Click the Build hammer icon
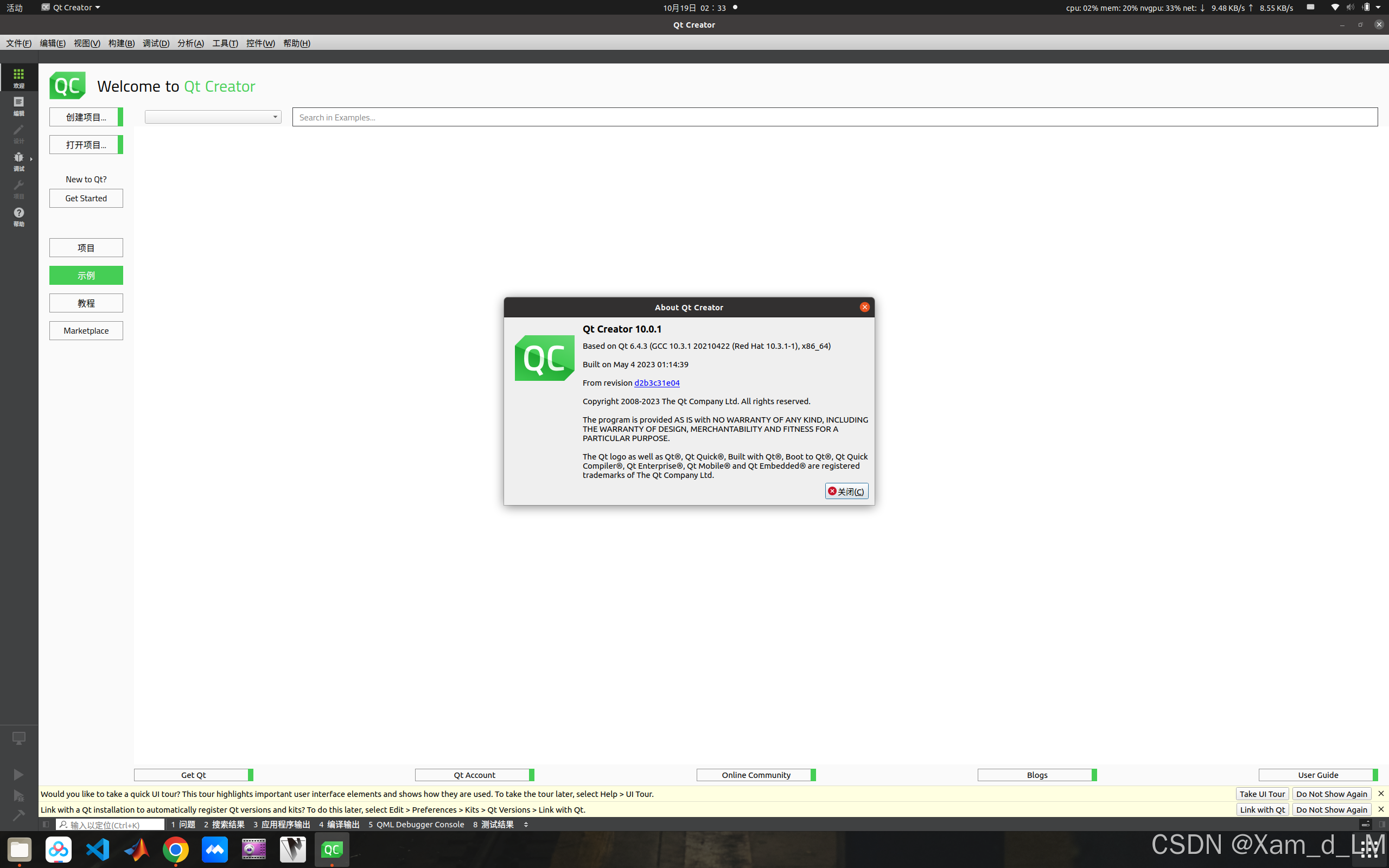This screenshot has height=868, width=1389. tap(19, 815)
